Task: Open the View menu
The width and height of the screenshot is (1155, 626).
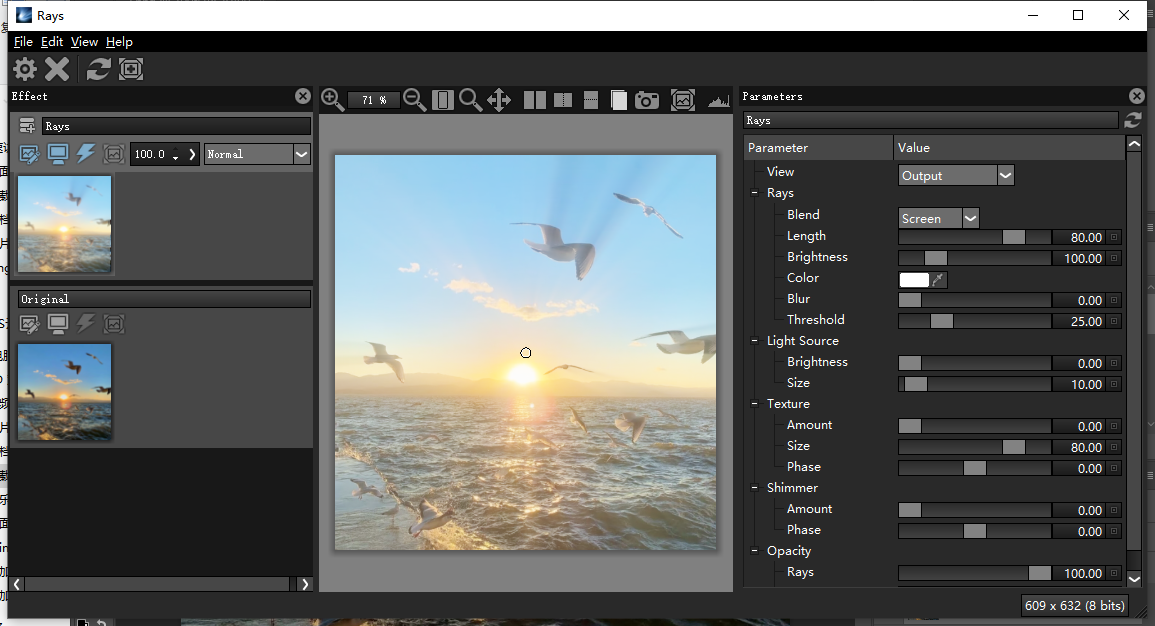Action: tap(84, 42)
